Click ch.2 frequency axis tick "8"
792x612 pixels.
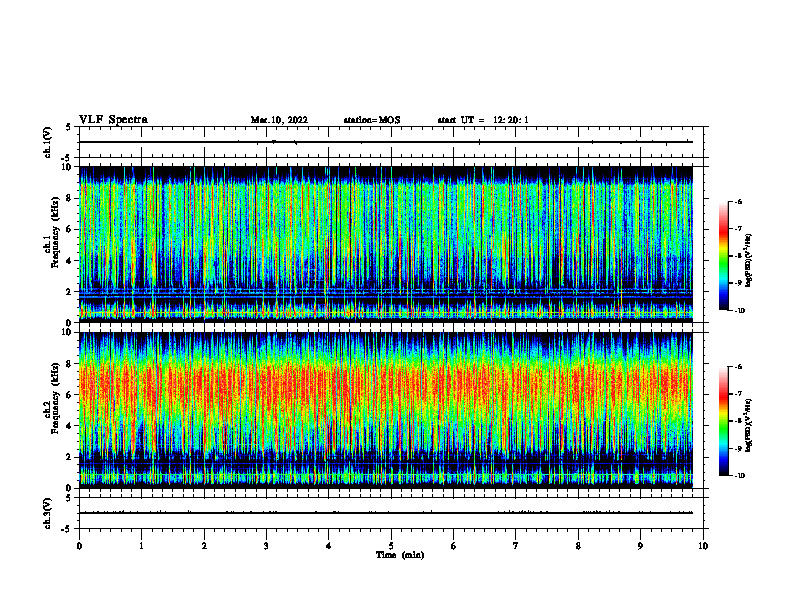pos(69,364)
